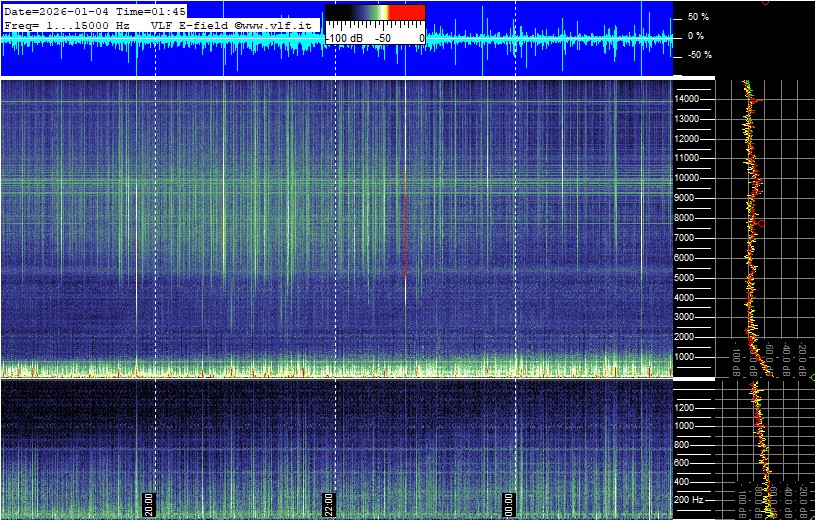
Task: Click the -100 dB color scale label
Action: pyautogui.click(x=345, y=39)
